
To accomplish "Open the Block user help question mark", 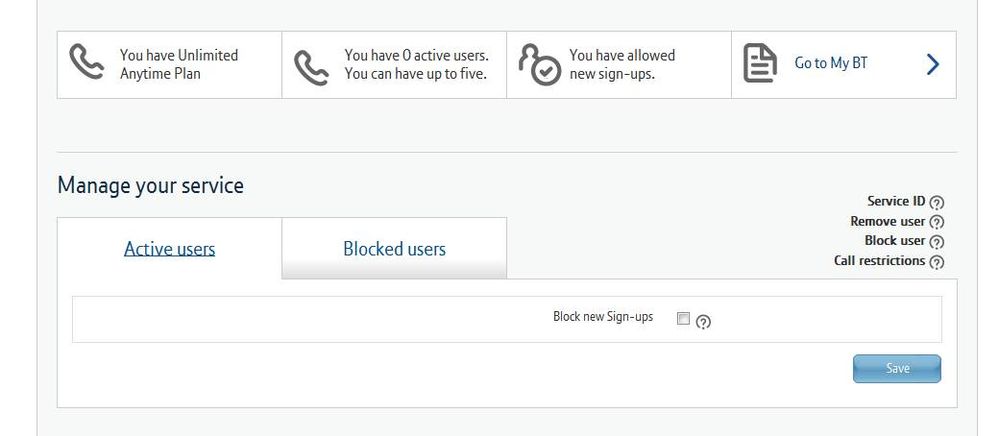I will click(936, 242).
